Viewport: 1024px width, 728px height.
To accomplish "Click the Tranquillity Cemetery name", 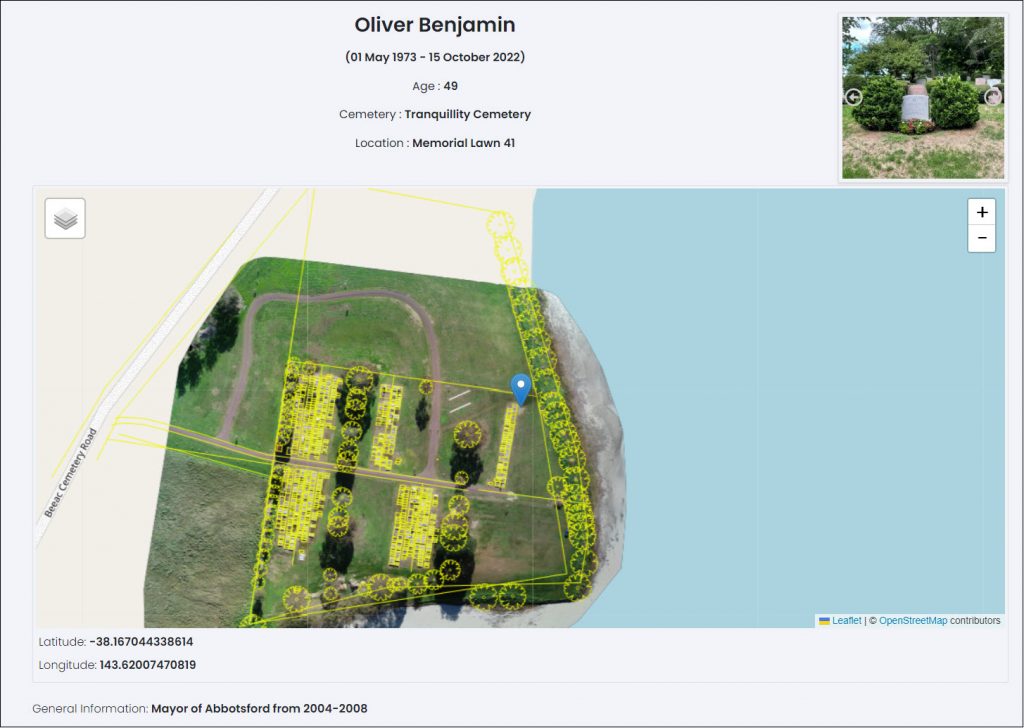I will (468, 114).
